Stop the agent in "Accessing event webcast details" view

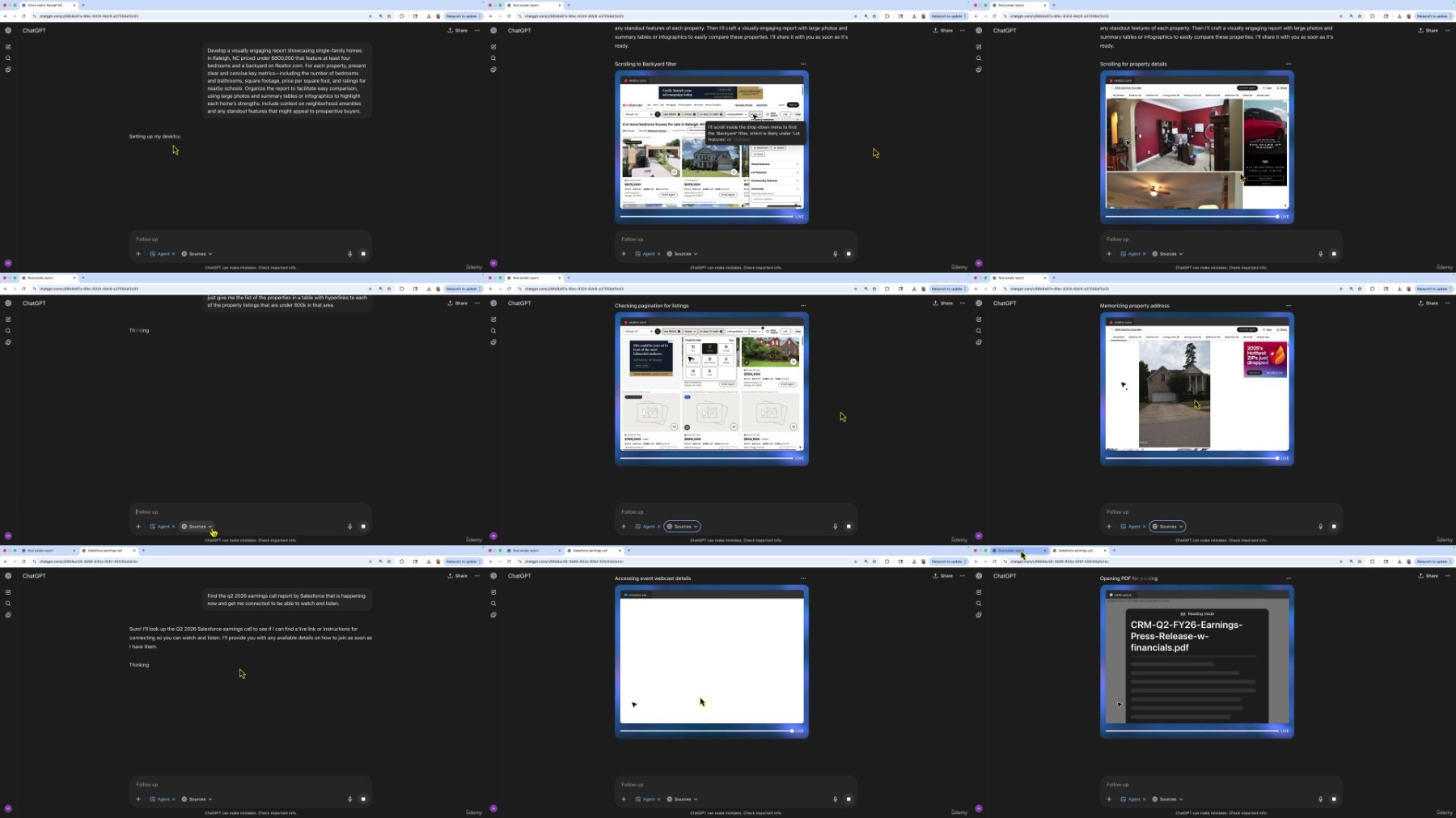(849, 799)
